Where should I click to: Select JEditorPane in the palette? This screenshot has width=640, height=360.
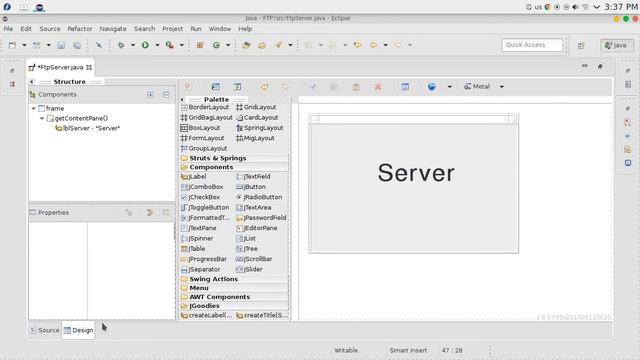tap(257, 228)
